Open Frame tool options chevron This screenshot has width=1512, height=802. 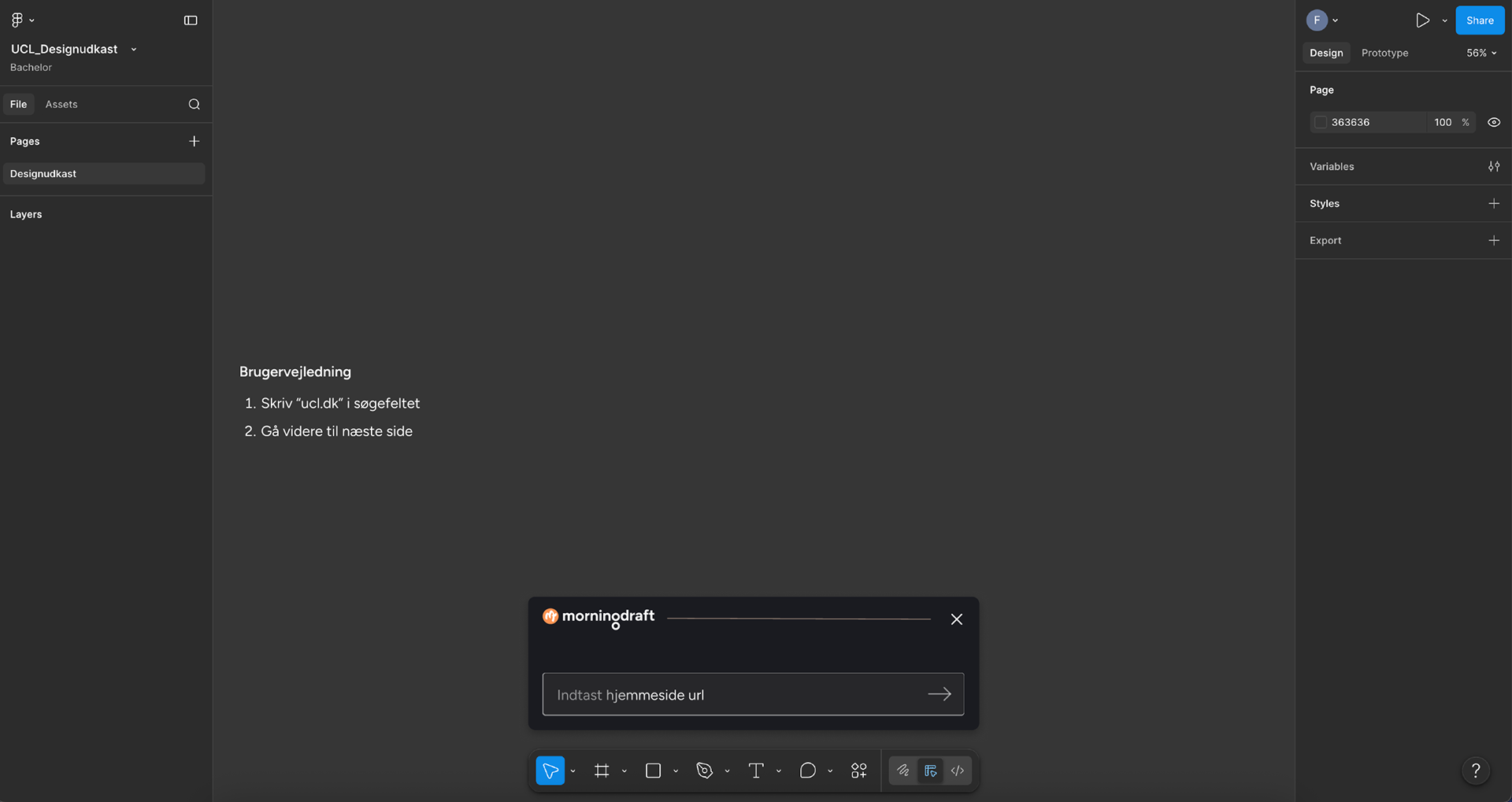624,771
